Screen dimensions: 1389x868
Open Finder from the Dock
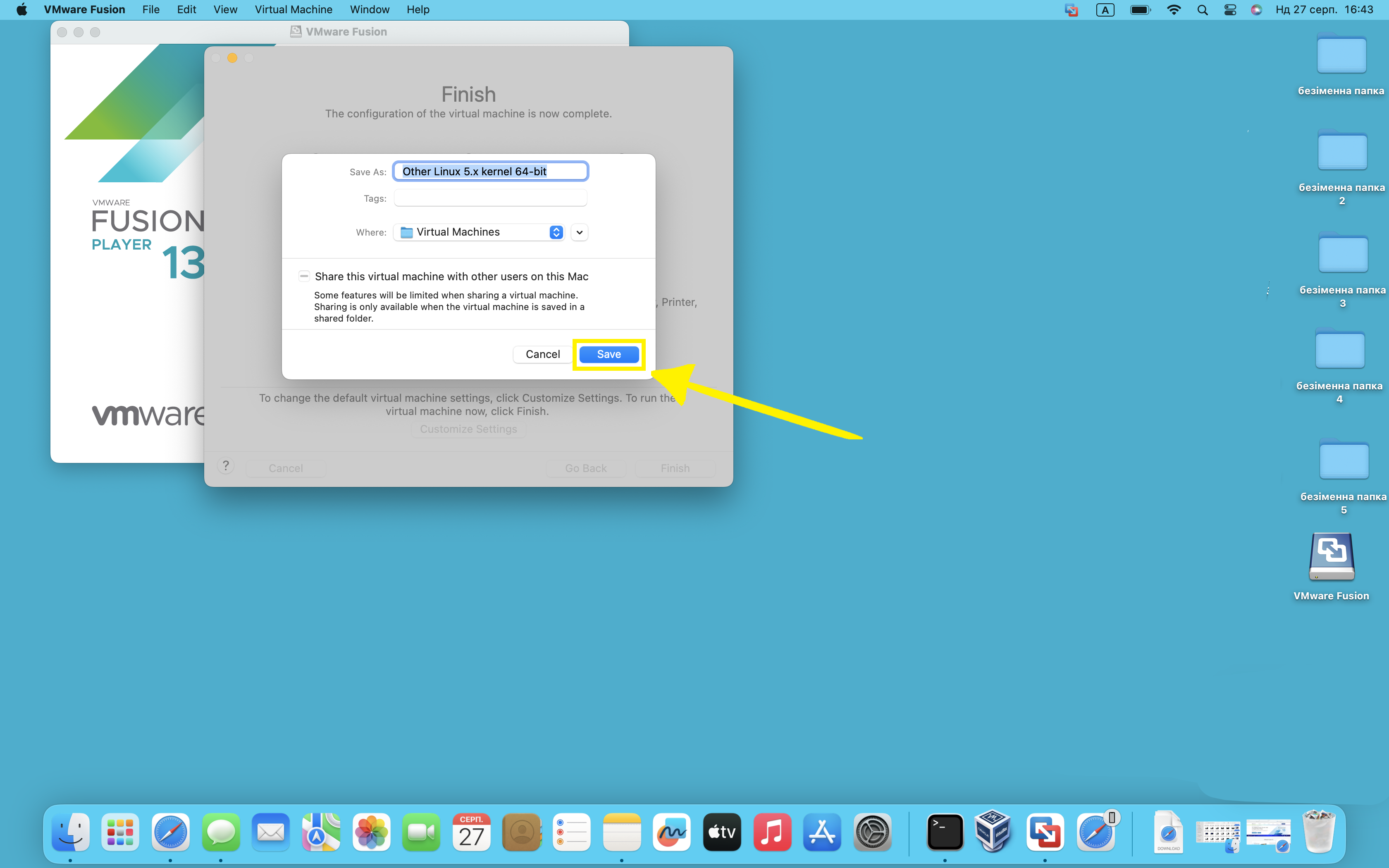tap(71, 832)
